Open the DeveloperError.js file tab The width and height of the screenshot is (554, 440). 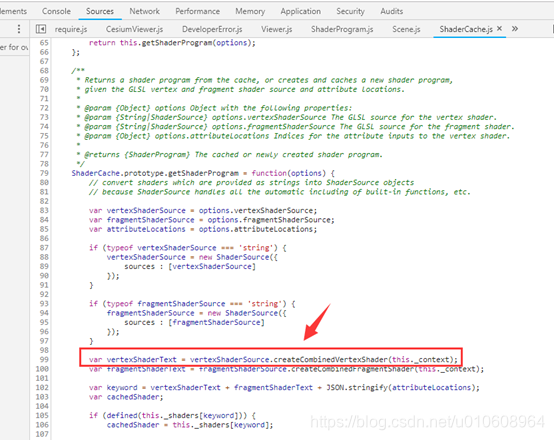point(212,29)
